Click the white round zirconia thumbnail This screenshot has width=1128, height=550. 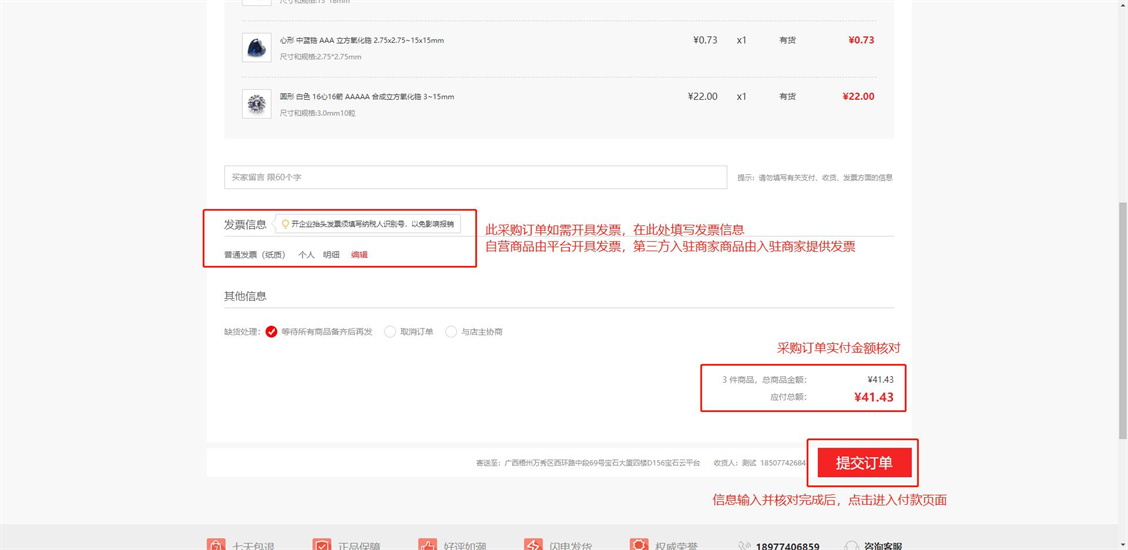click(257, 104)
